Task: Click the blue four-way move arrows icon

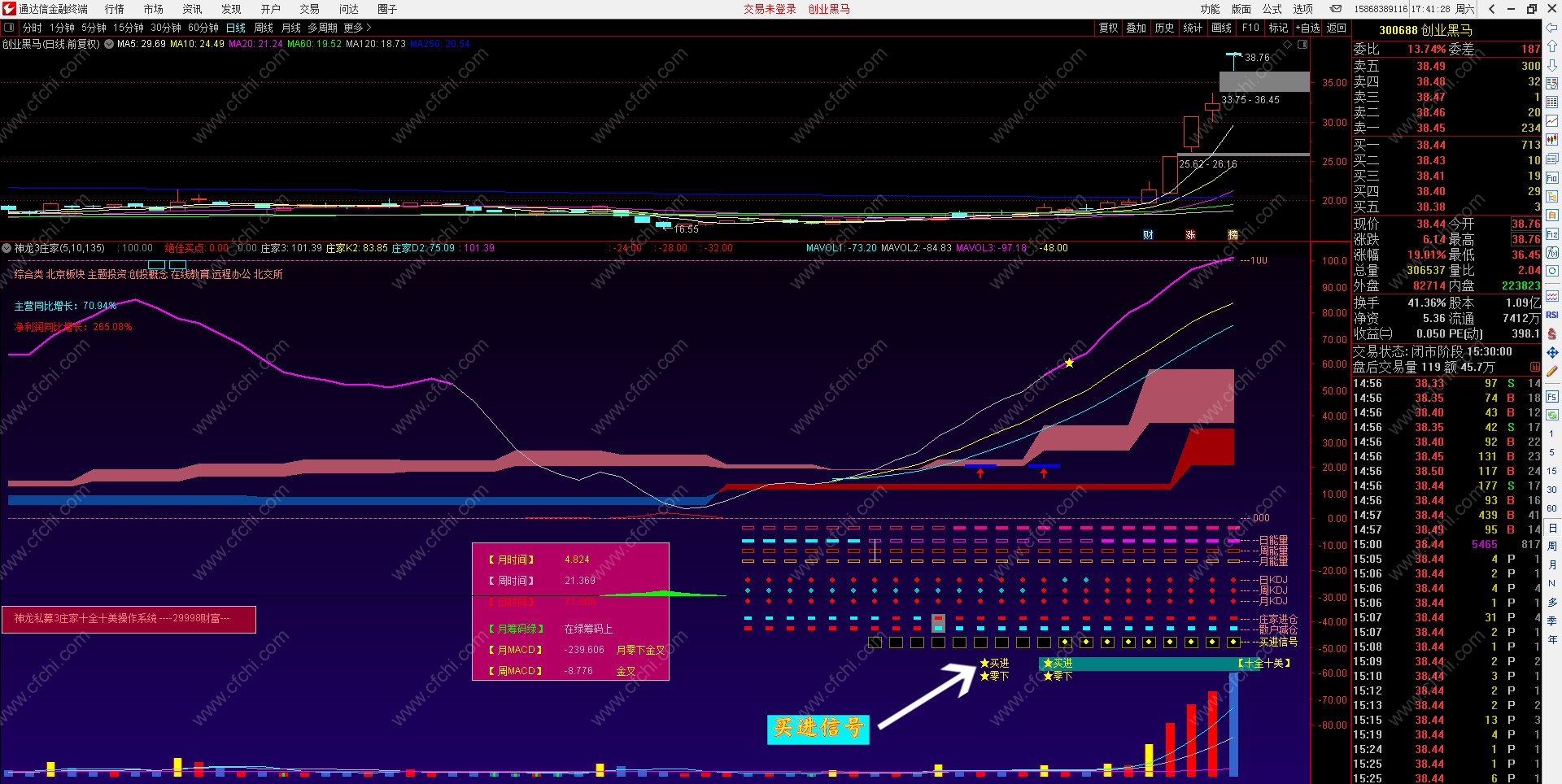Action: click(1552, 352)
